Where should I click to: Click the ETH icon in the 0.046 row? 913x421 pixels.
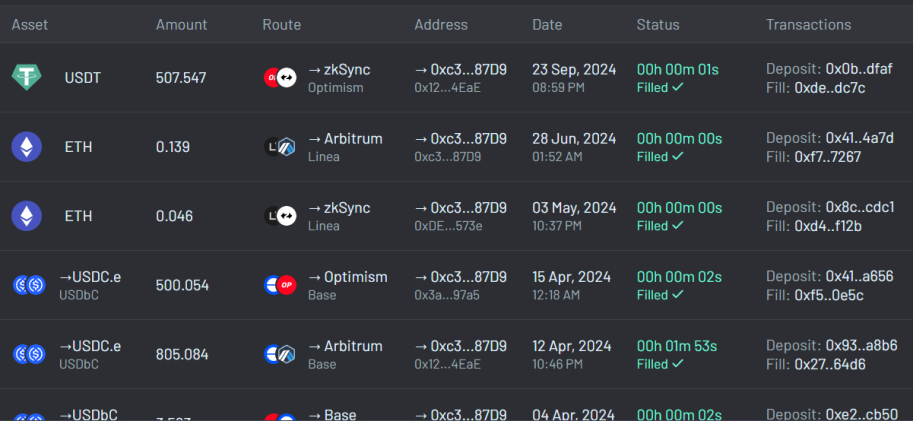27,216
